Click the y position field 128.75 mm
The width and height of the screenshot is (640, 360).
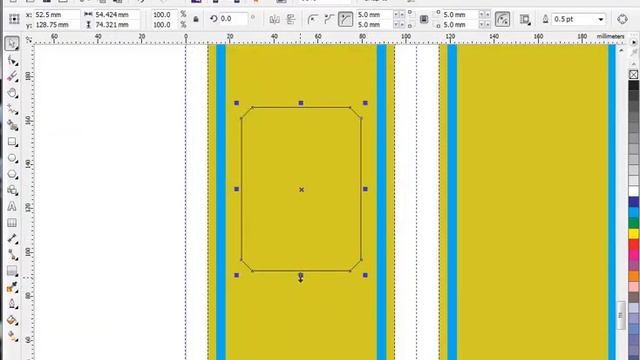click(x=56, y=24)
